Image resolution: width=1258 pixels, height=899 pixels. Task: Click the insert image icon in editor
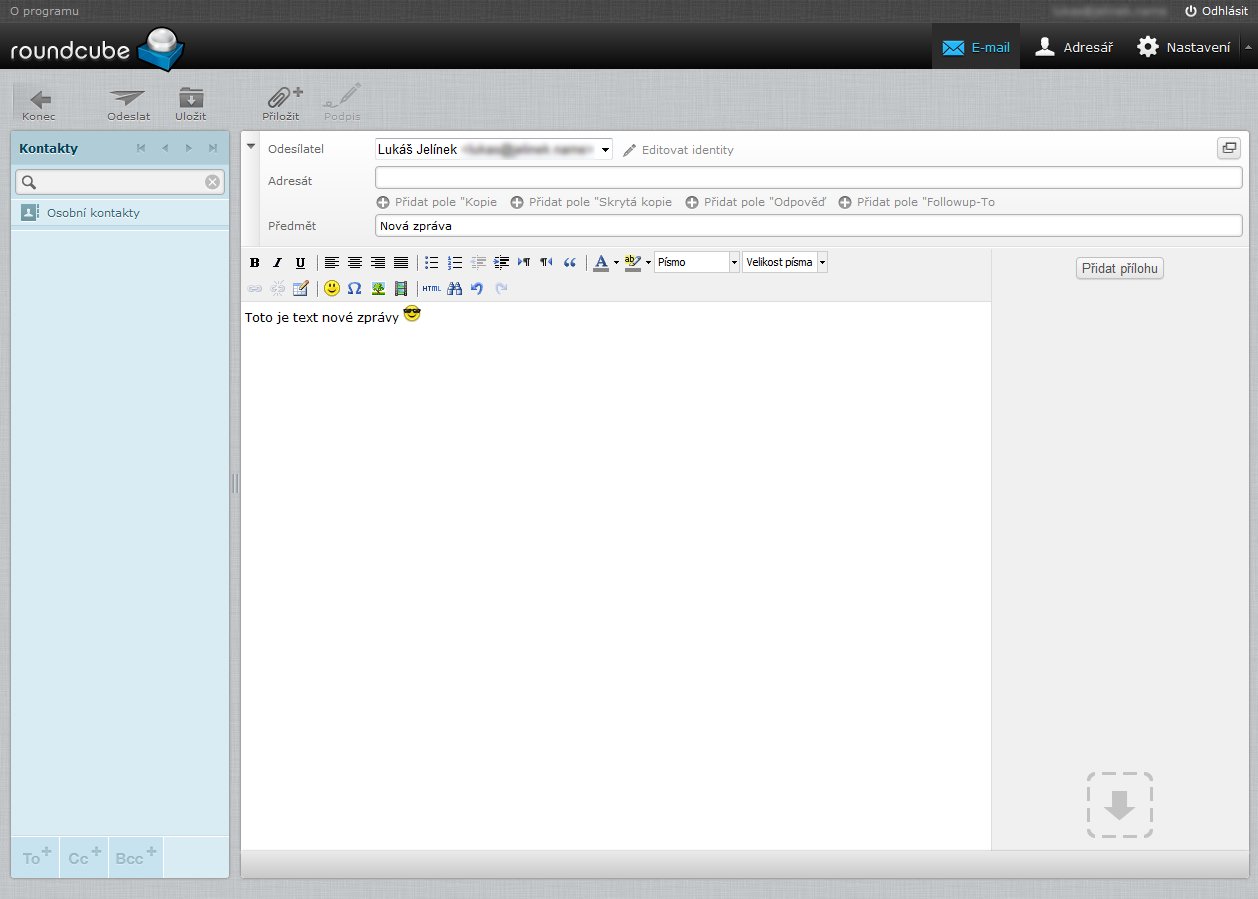[x=378, y=288]
